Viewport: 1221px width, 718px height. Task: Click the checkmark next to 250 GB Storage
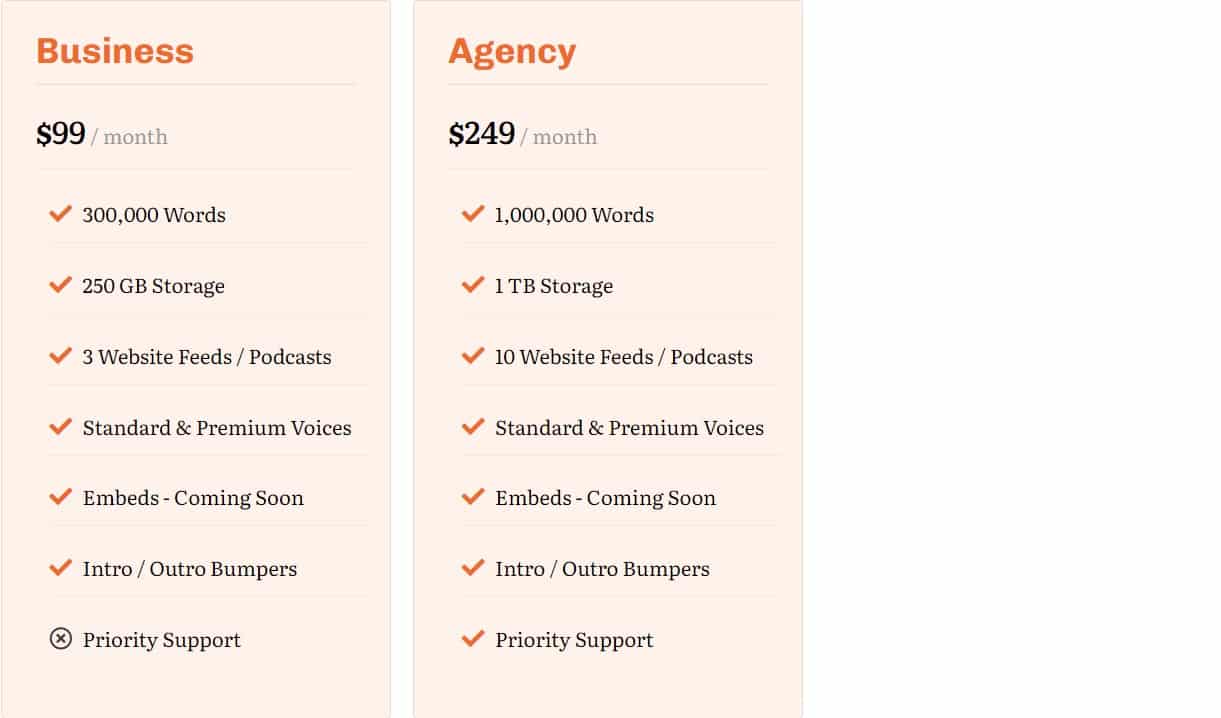pos(60,285)
